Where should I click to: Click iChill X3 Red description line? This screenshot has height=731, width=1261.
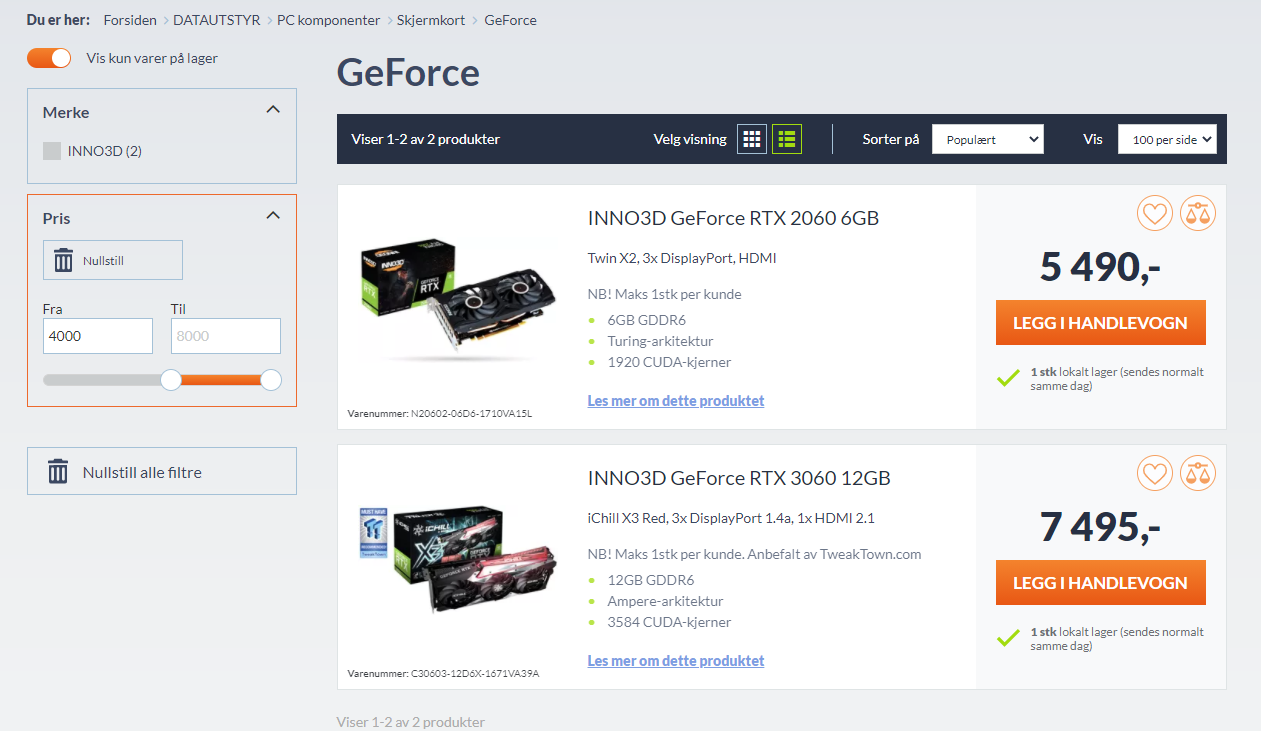731,518
